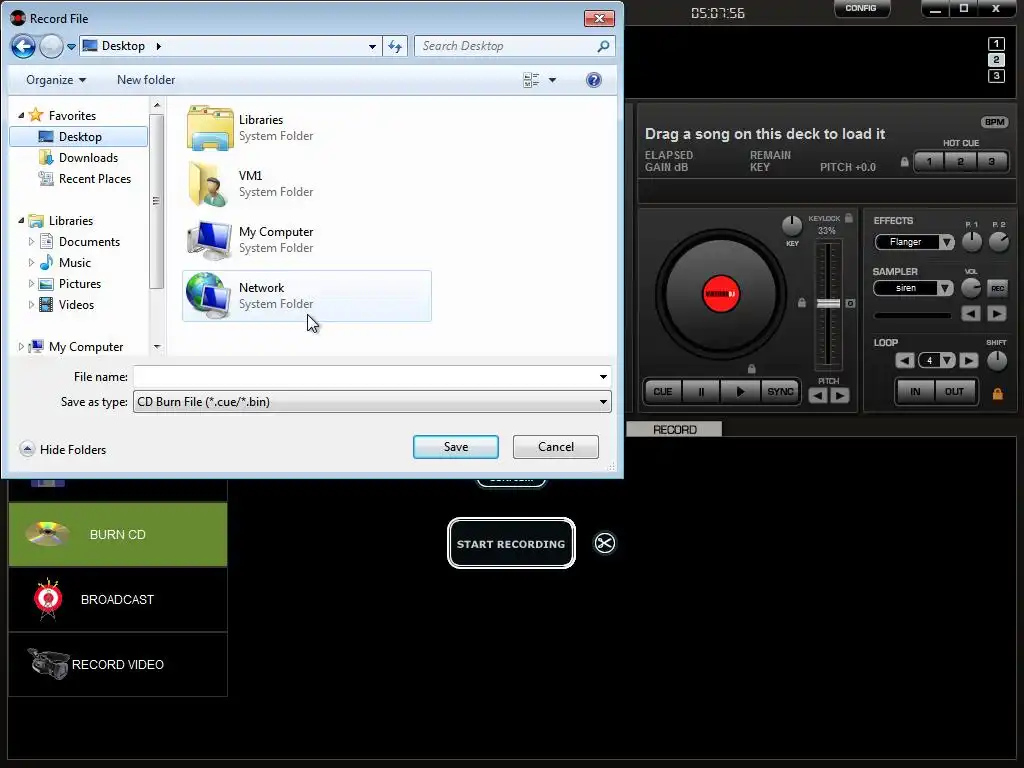Select the Network system folder item
Viewport: 1024px width, 768px height.
(x=306, y=296)
